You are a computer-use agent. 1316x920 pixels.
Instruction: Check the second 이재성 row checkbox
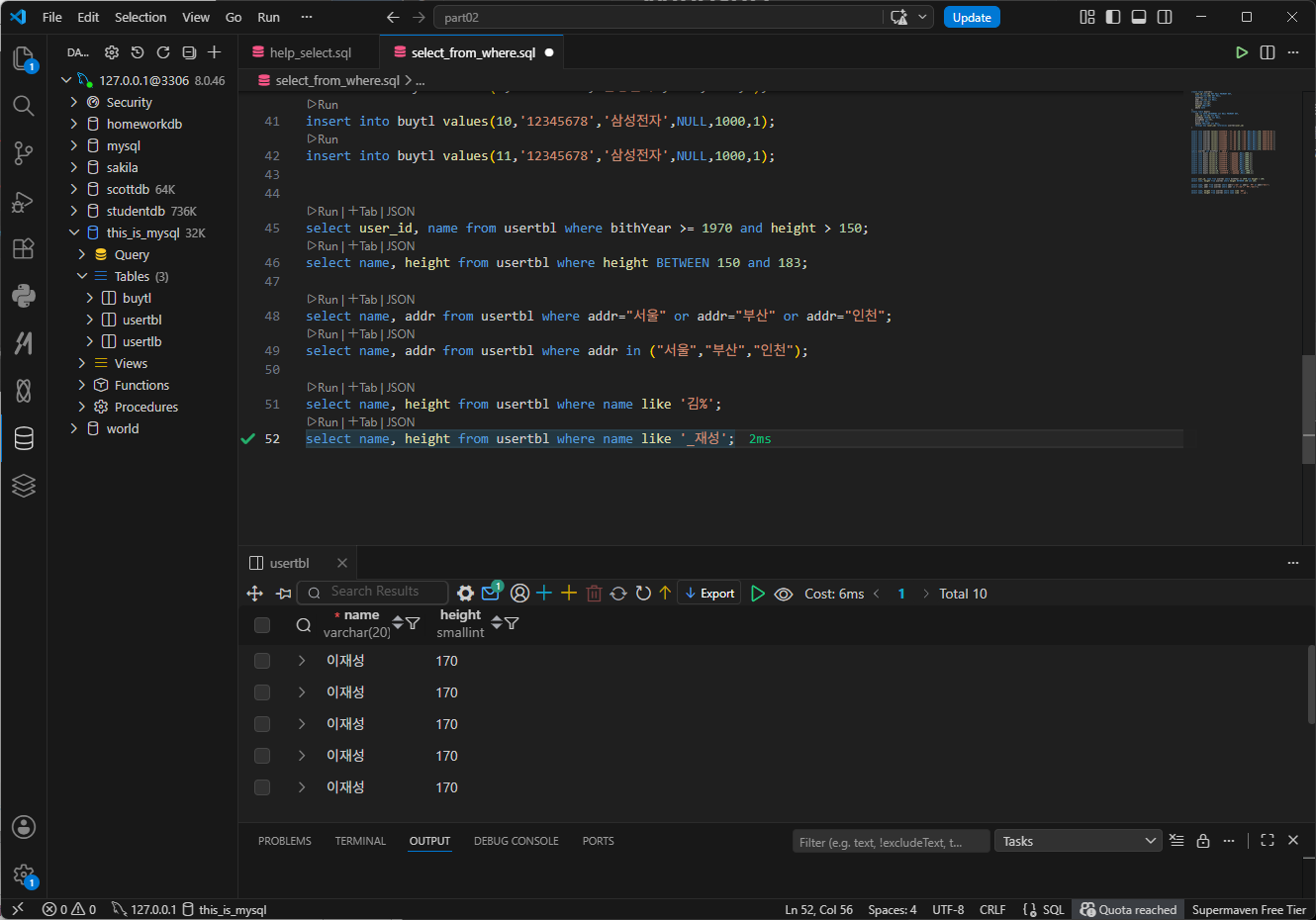(x=262, y=692)
